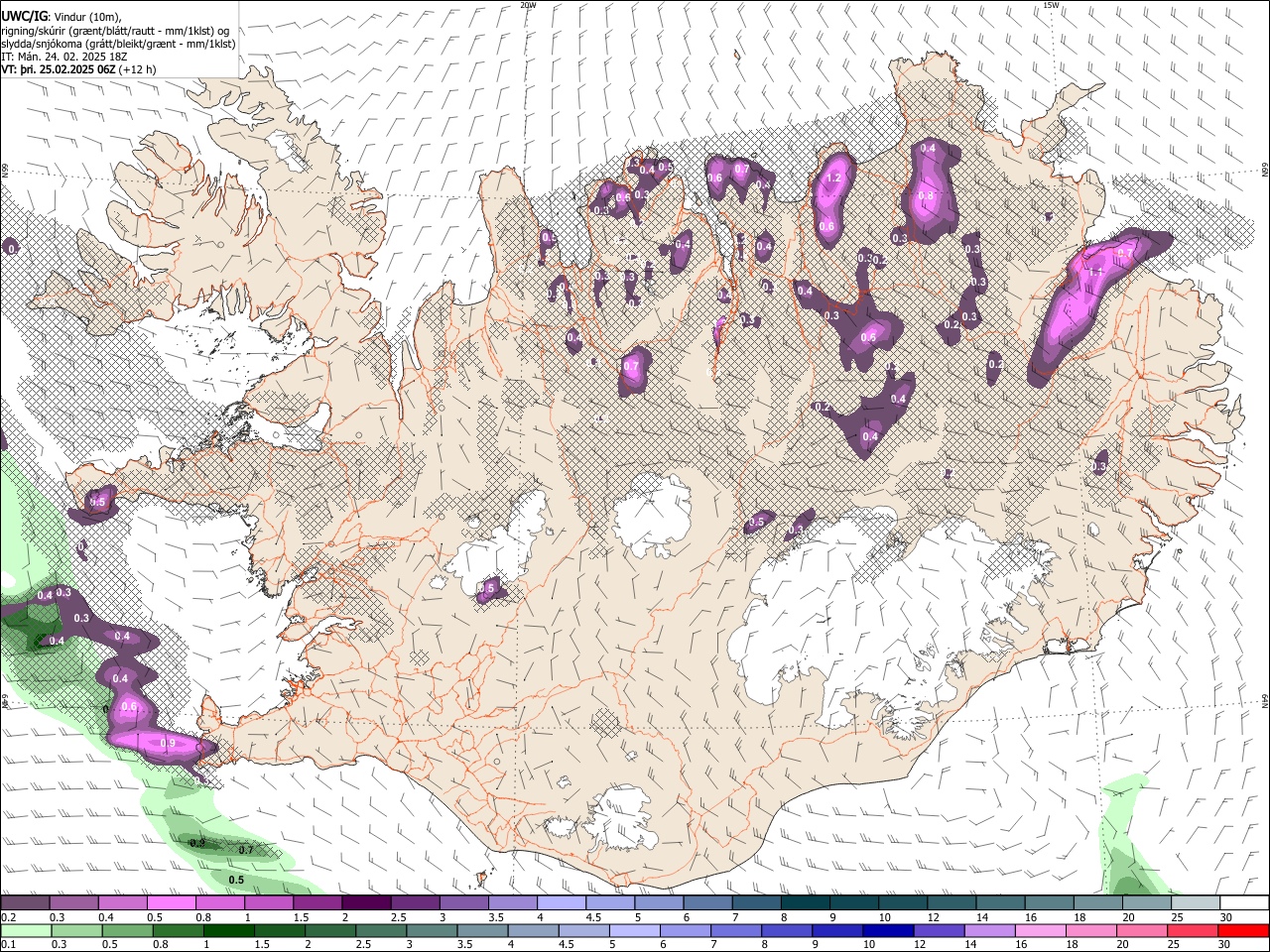Viewport: 1270px width, 952px height.
Task: Pick the crimson 25 swatch in rain legend
Action: click(1192, 930)
